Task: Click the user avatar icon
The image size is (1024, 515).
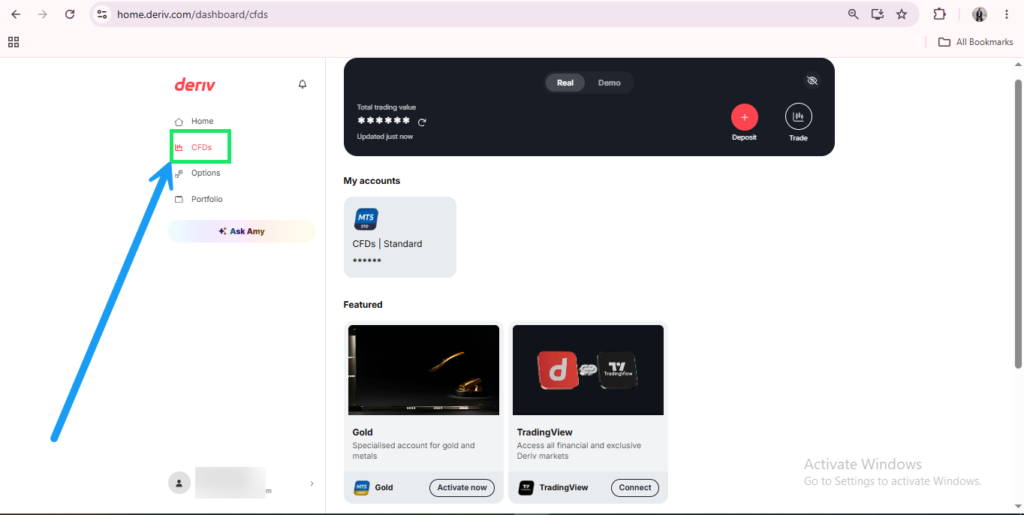Action: tap(179, 483)
